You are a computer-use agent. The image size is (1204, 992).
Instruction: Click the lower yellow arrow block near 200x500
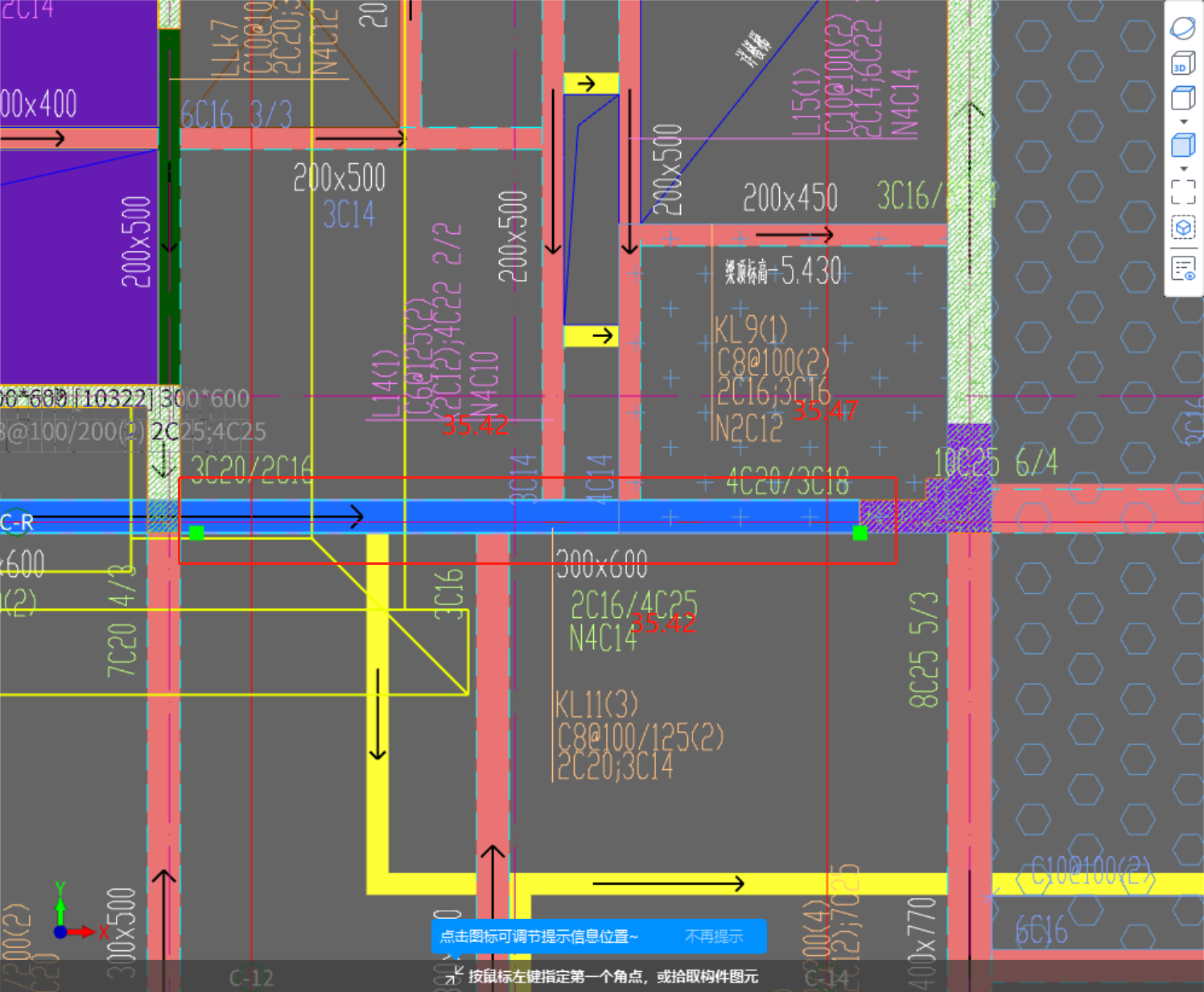pyautogui.click(x=591, y=335)
